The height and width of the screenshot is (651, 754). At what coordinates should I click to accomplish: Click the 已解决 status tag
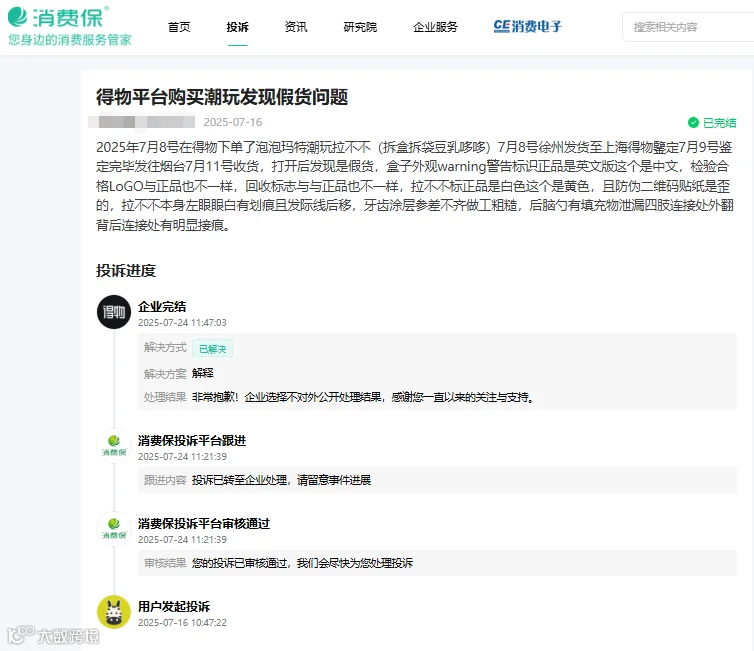[213, 349]
